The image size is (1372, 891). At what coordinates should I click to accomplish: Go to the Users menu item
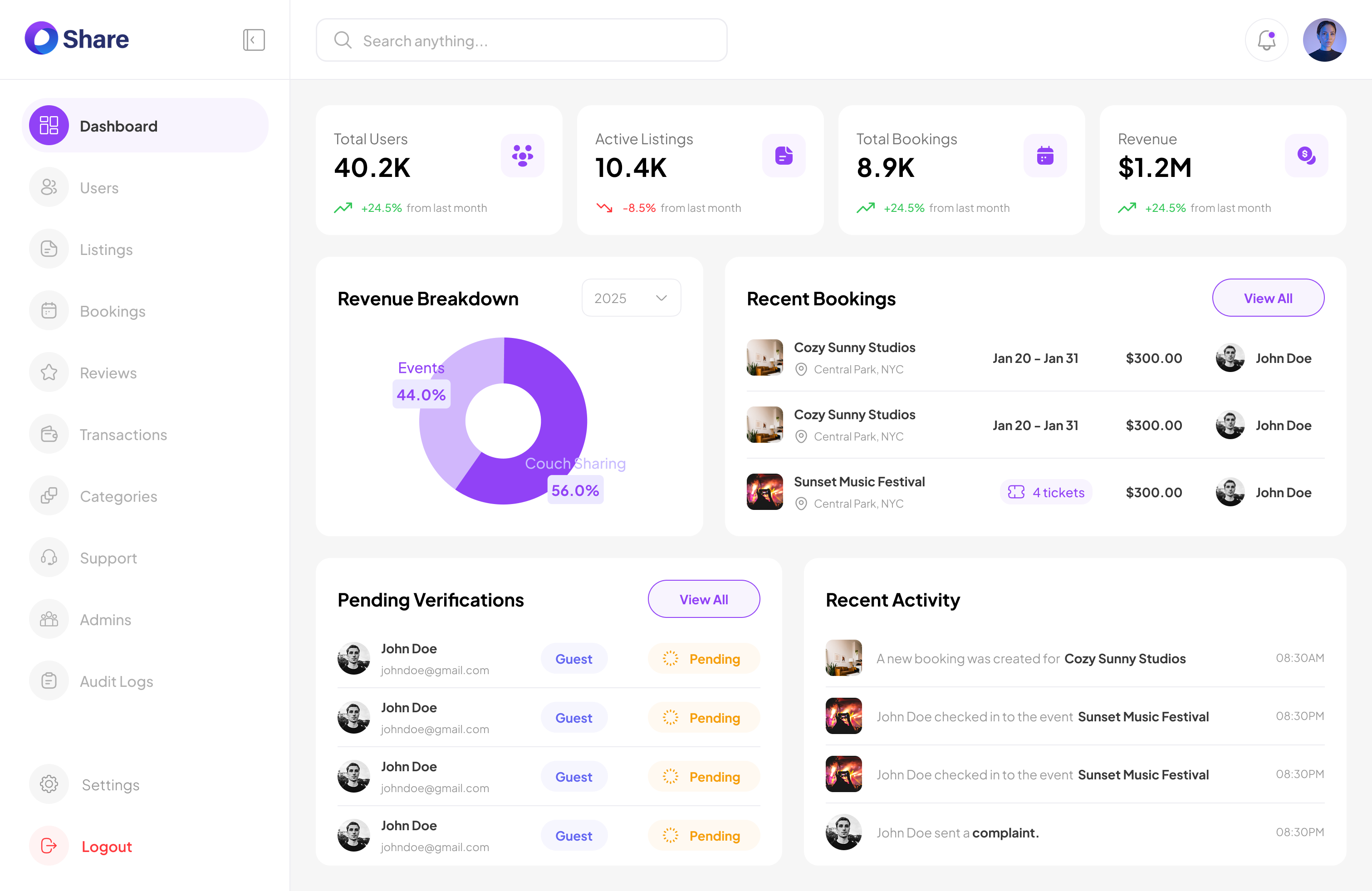(x=99, y=187)
